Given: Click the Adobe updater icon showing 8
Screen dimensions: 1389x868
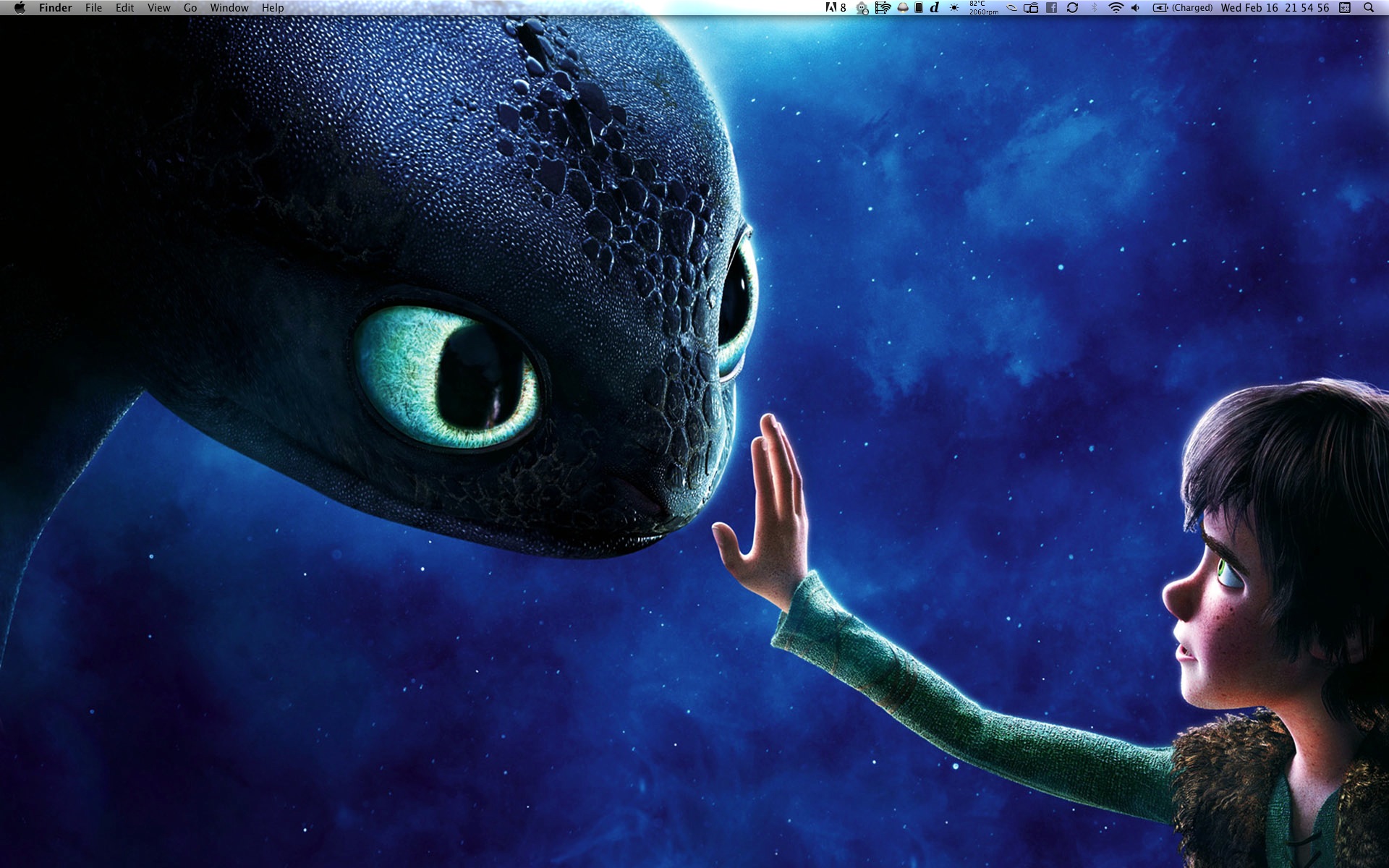Looking at the screenshot, I should point(836,7).
